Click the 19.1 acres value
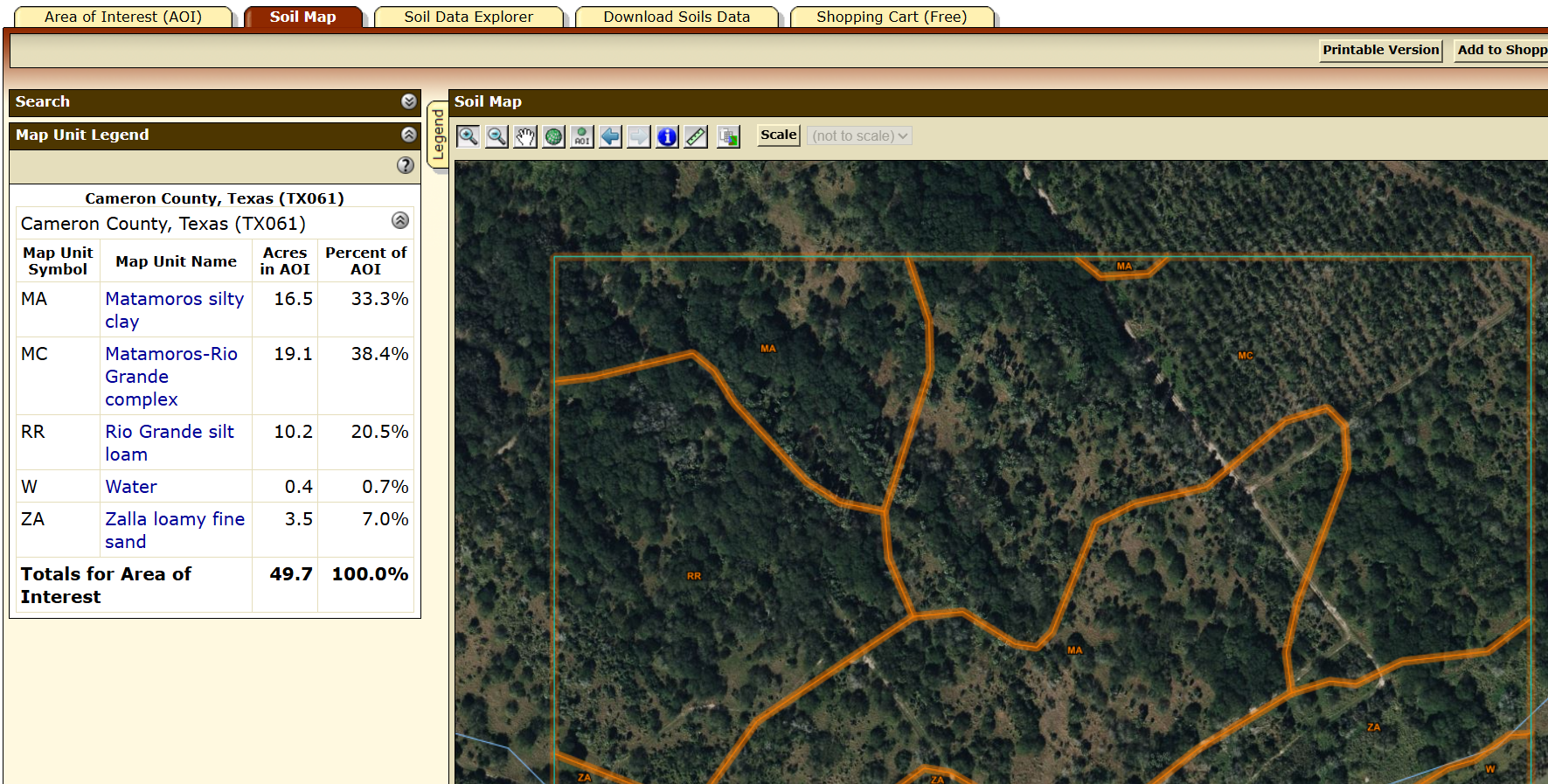Image resolution: width=1548 pixels, height=784 pixels. tap(293, 354)
